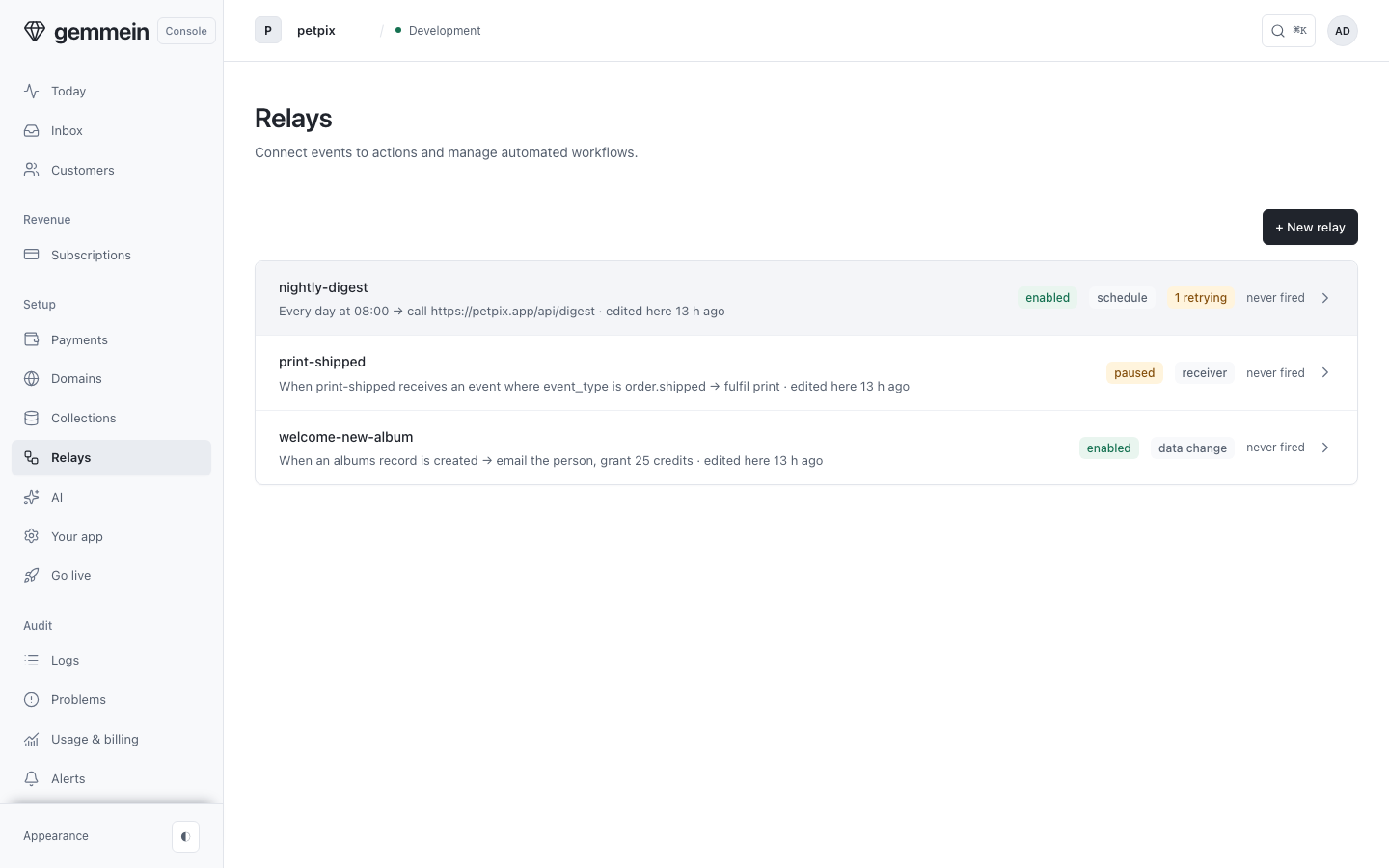Open search with the magnifier icon
Image resolution: width=1389 pixels, height=868 pixels.
[1278, 31]
